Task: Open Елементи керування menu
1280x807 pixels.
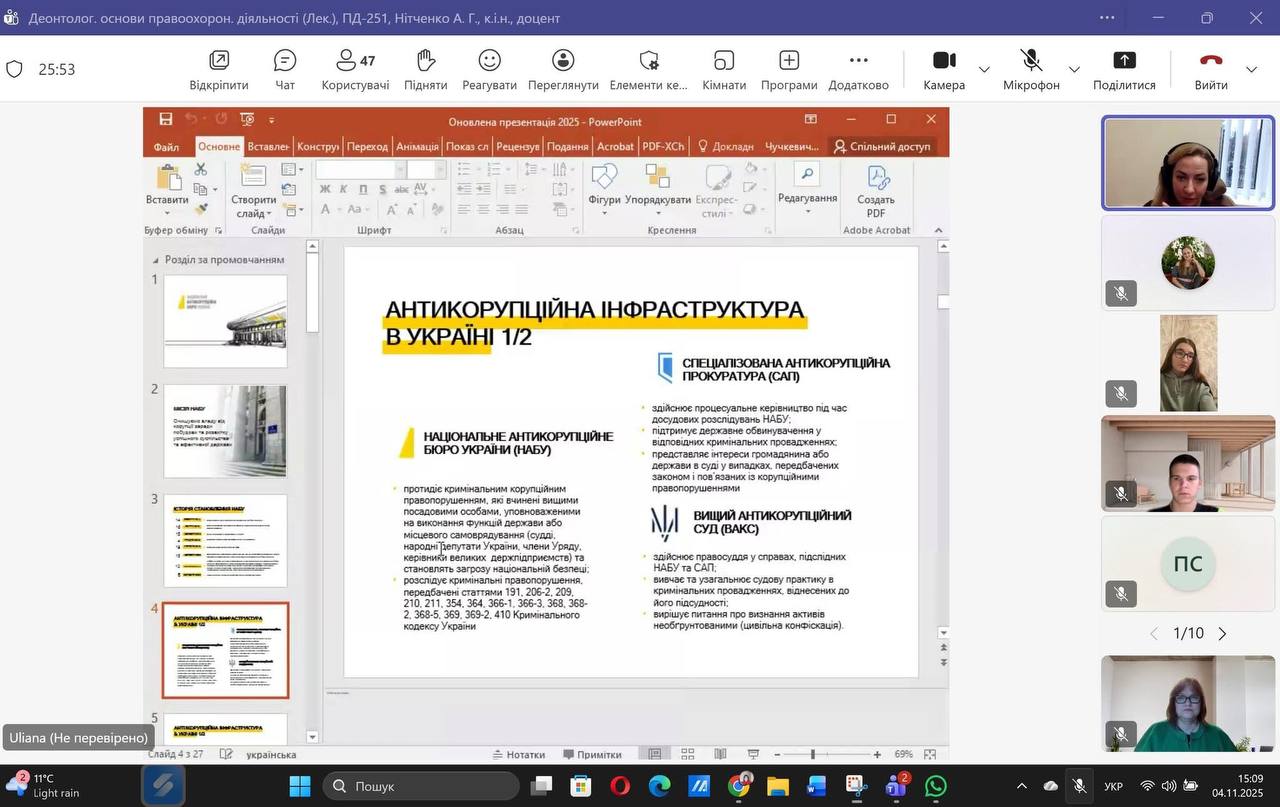Action: [x=649, y=69]
